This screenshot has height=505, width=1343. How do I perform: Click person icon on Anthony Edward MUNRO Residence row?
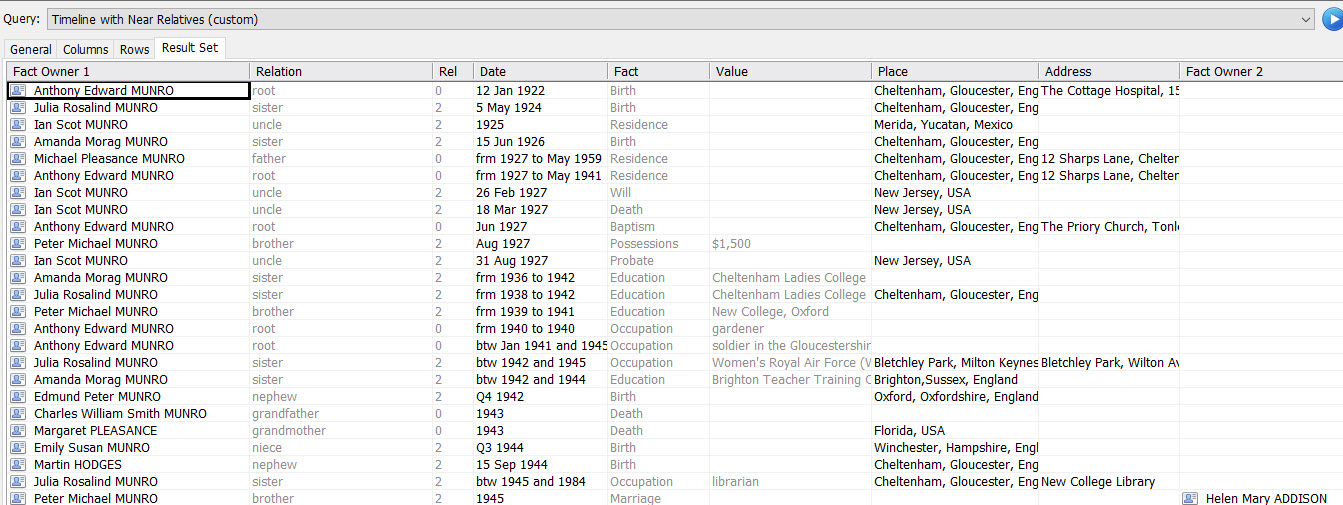[18, 175]
